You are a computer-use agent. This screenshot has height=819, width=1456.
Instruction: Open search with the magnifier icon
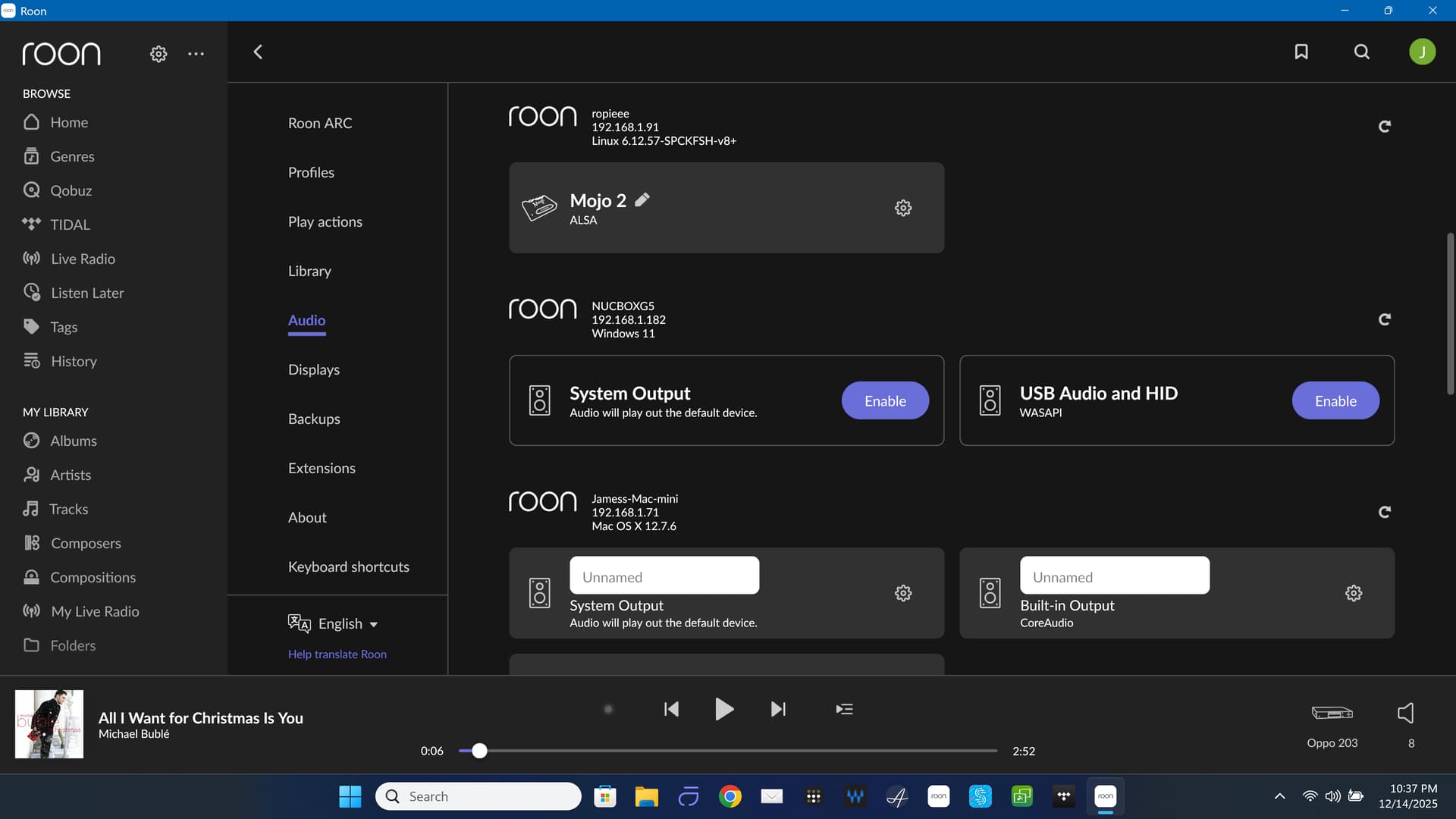(x=1362, y=52)
